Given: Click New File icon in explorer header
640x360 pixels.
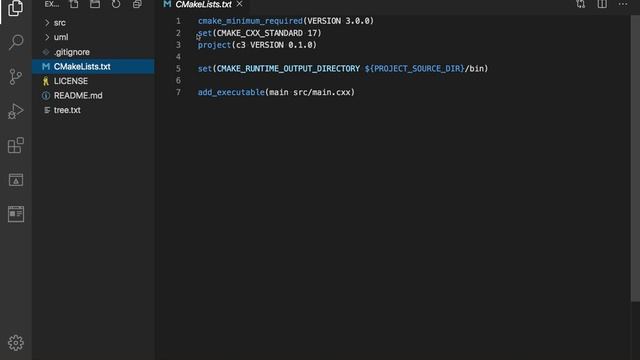Looking at the screenshot, I should pos(74,4).
